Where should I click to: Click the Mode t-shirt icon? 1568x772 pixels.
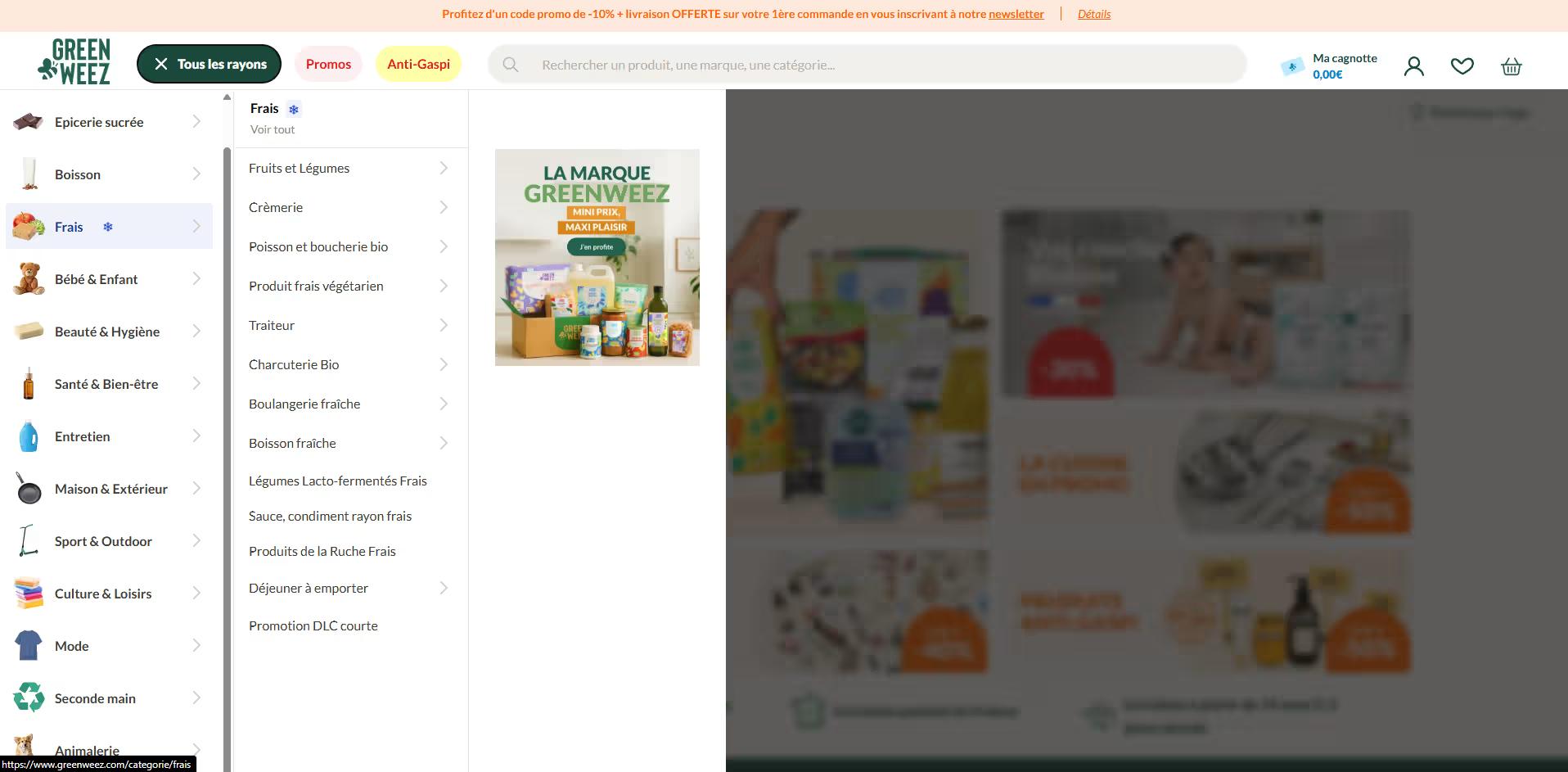29,645
